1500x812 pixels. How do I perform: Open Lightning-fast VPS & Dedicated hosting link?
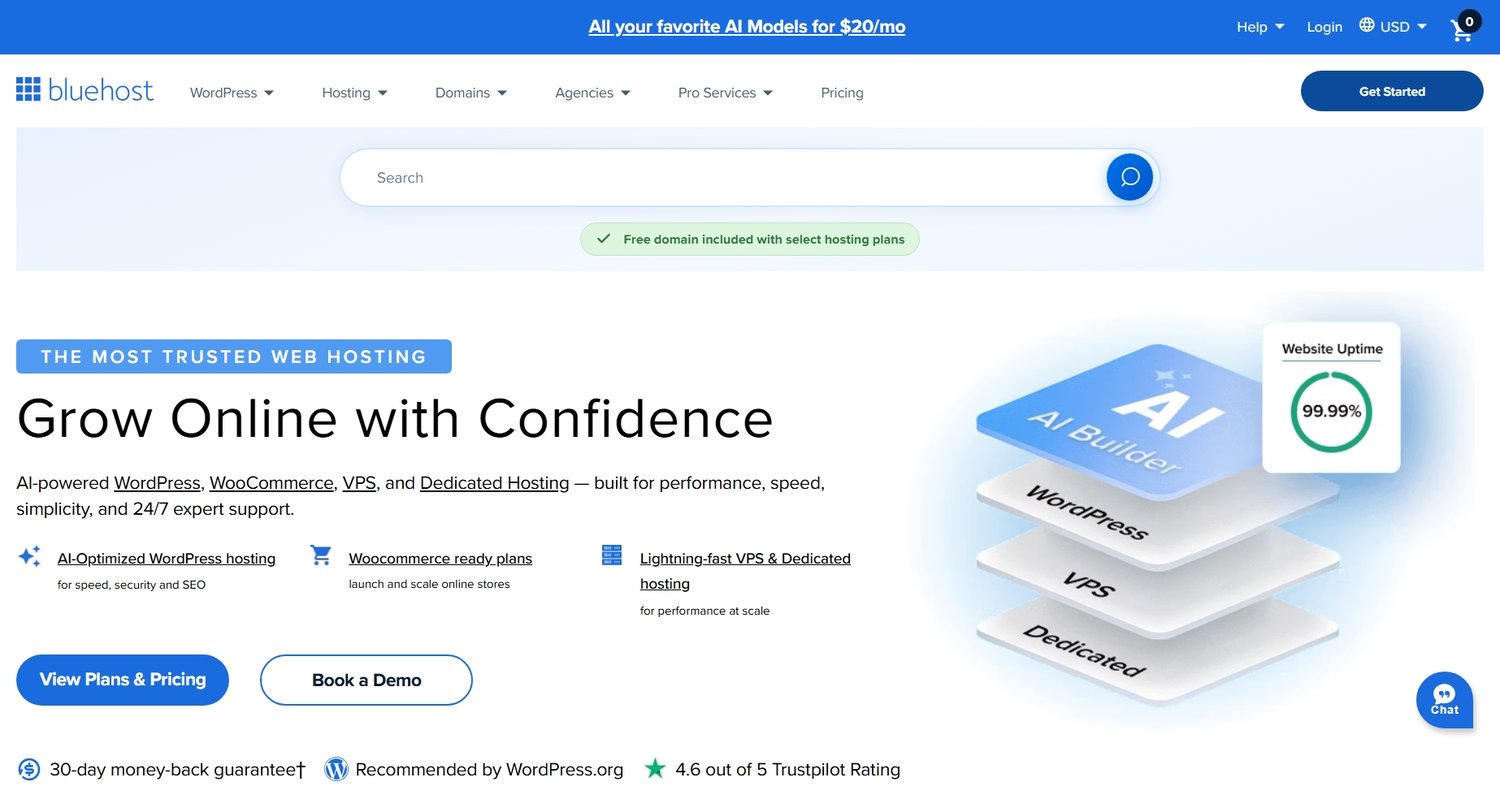[x=745, y=571]
